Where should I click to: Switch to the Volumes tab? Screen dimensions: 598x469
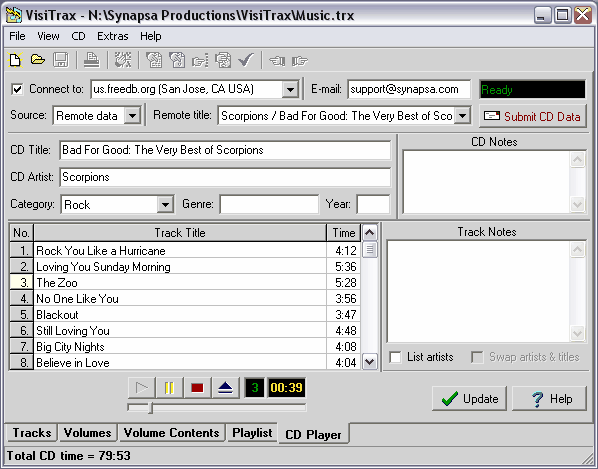tap(87, 433)
